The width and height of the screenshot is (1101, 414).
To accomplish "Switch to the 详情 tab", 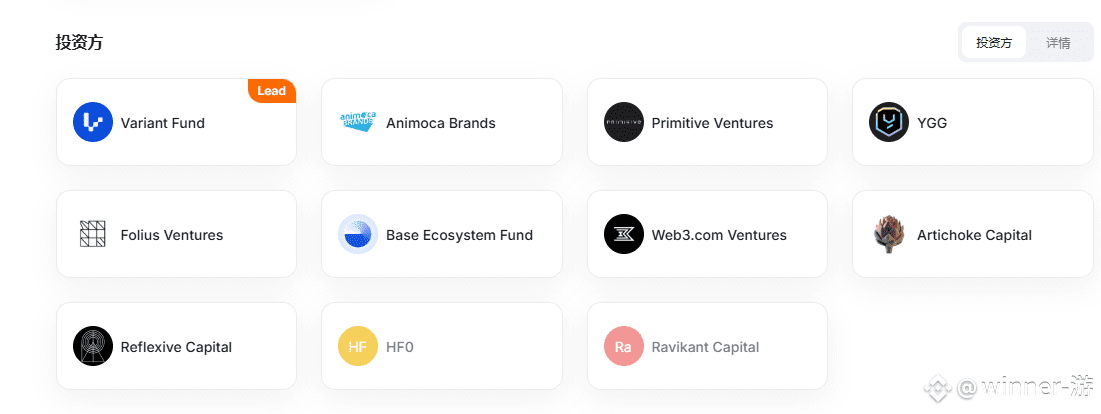I will pyautogui.click(x=1058, y=43).
